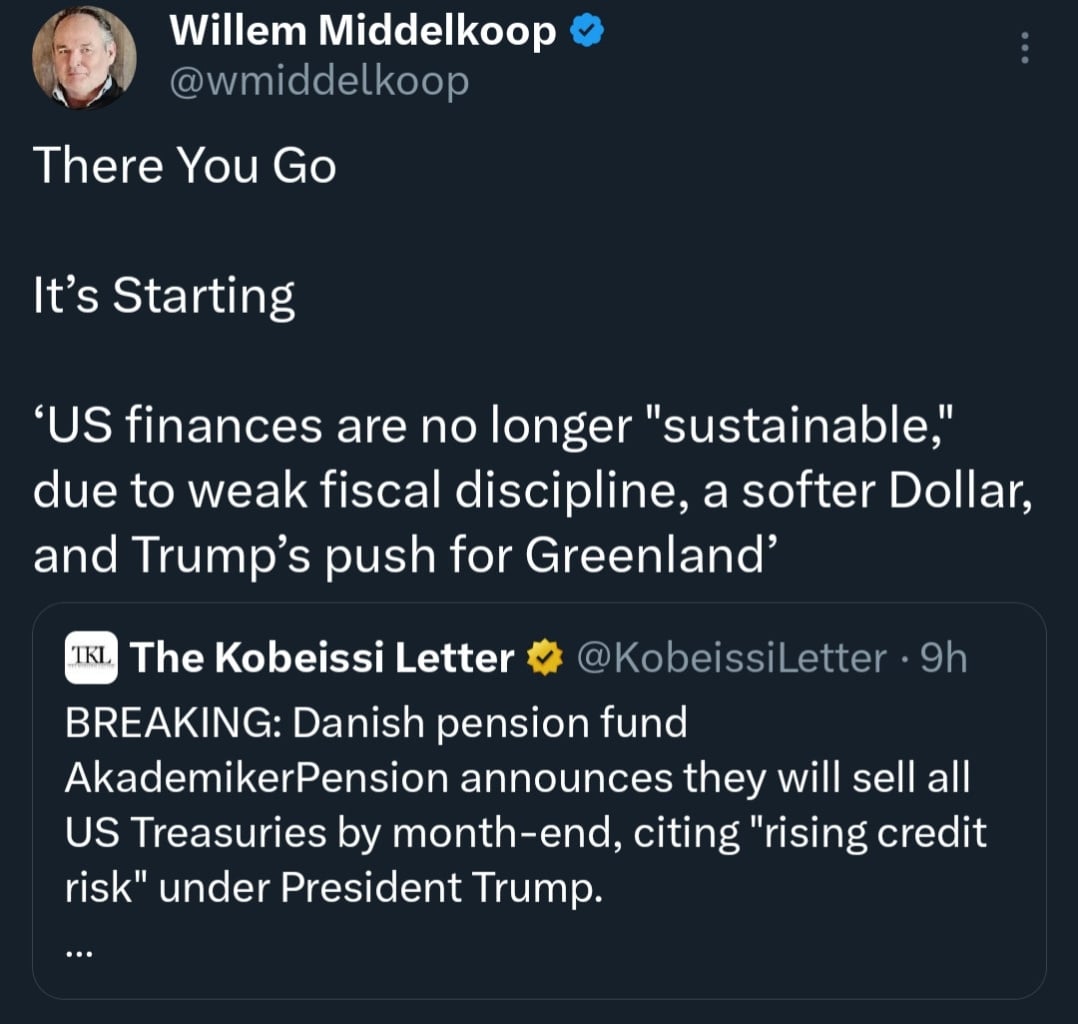Click the quoted tweet header row
Viewport: 1078px width, 1024px height.
500,658
